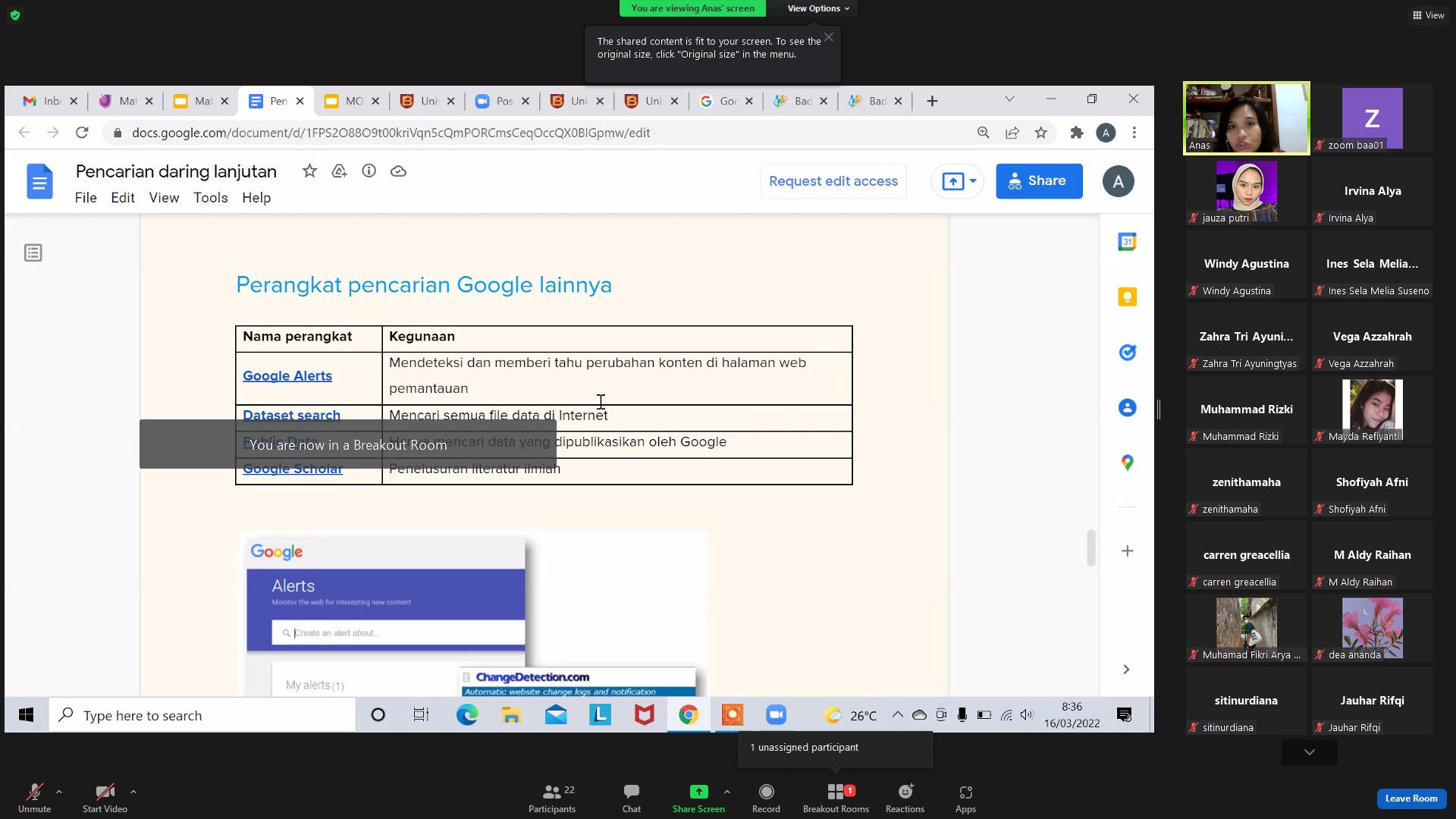Click Request edit access

click(x=833, y=181)
